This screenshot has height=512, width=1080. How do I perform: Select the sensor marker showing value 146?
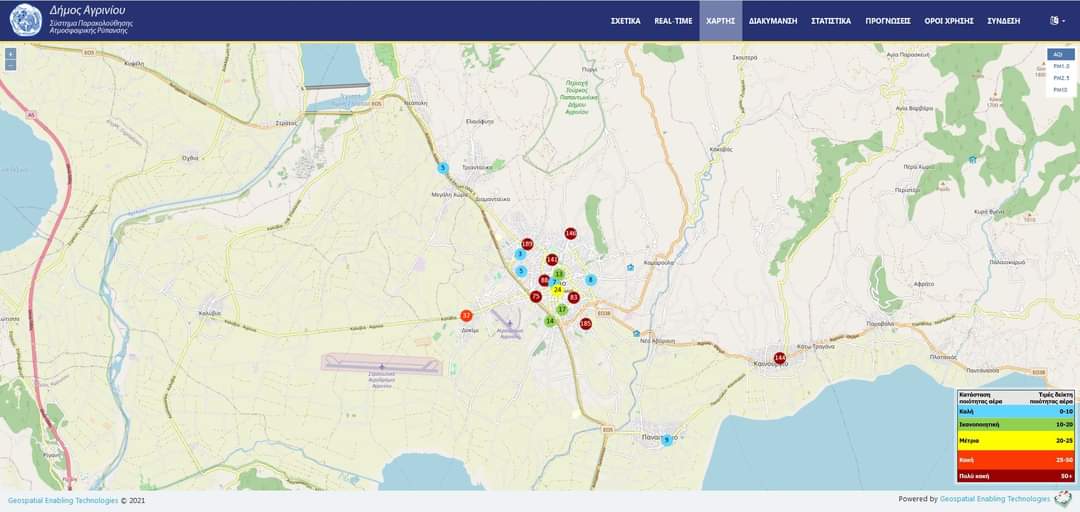570,233
